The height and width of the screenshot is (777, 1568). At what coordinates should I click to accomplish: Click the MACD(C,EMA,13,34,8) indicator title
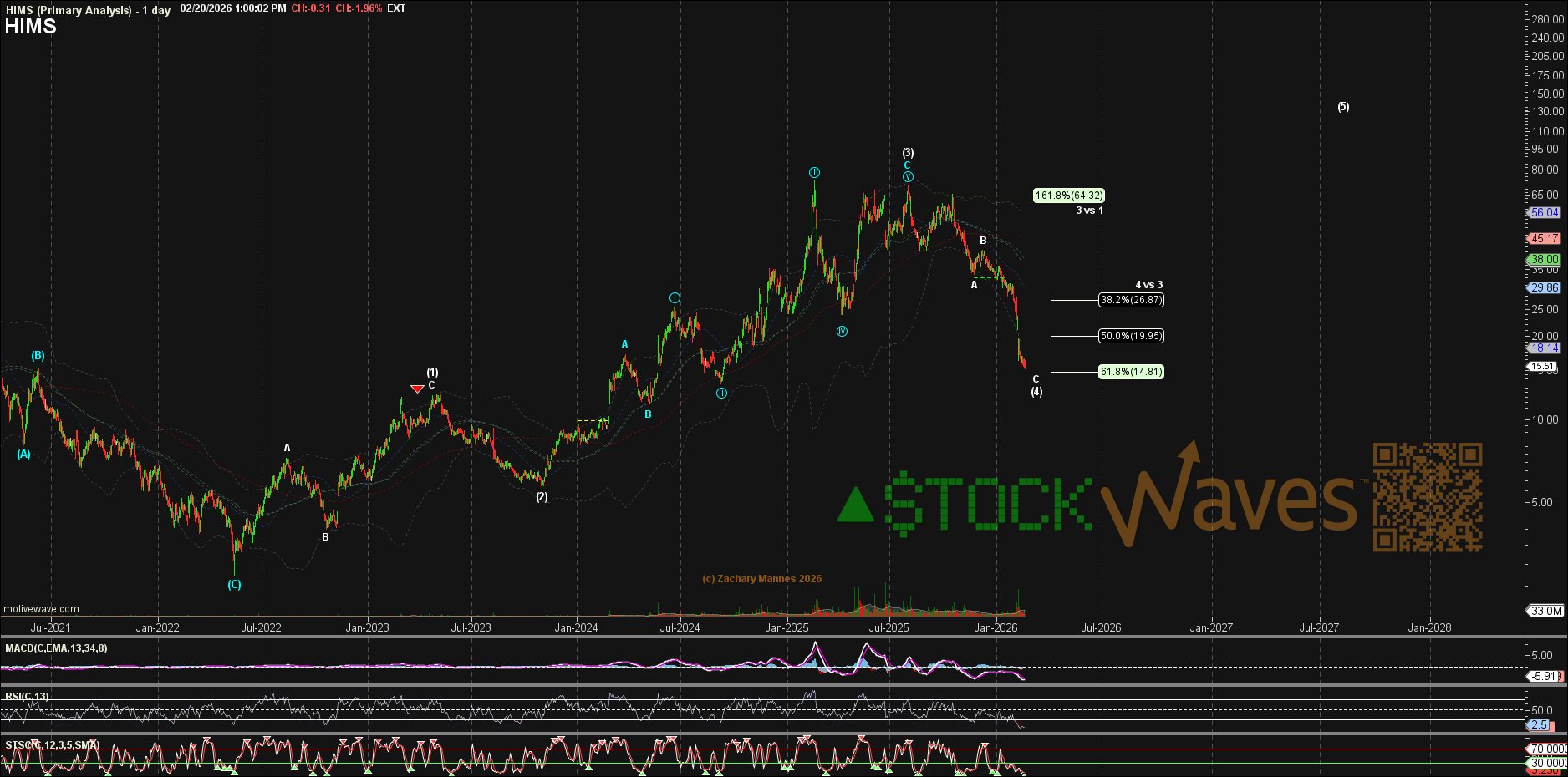[56, 648]
